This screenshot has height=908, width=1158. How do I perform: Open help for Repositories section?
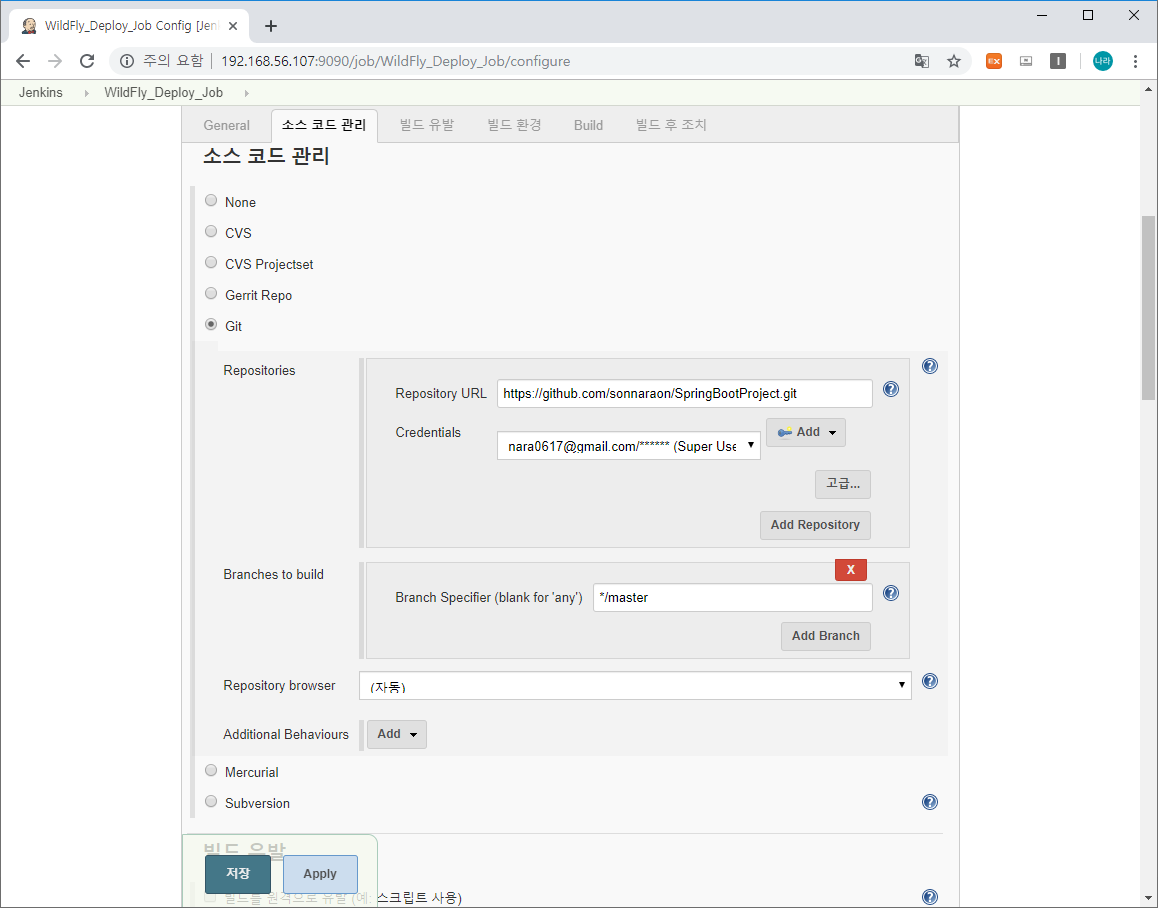click(930, 366)
